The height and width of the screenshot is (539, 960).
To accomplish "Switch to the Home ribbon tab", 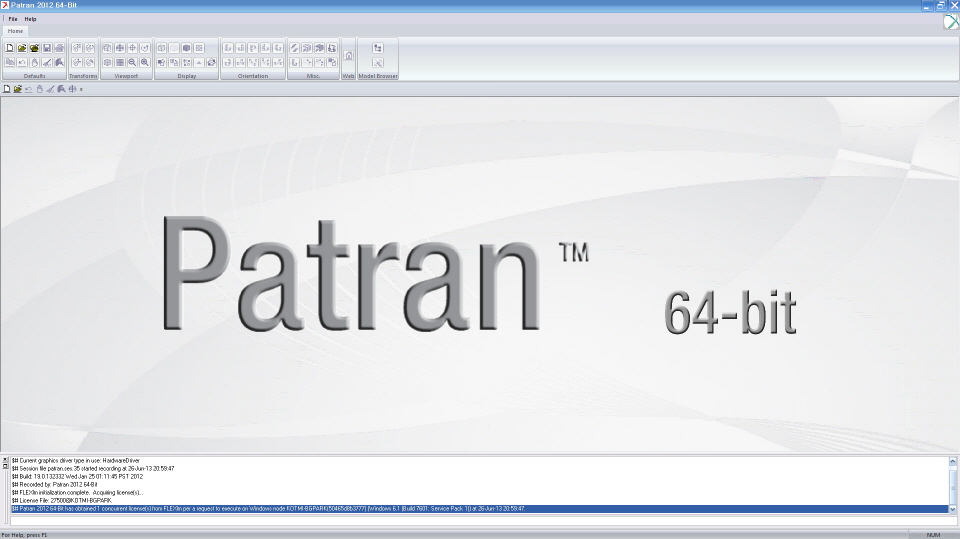I will point(16,31).
